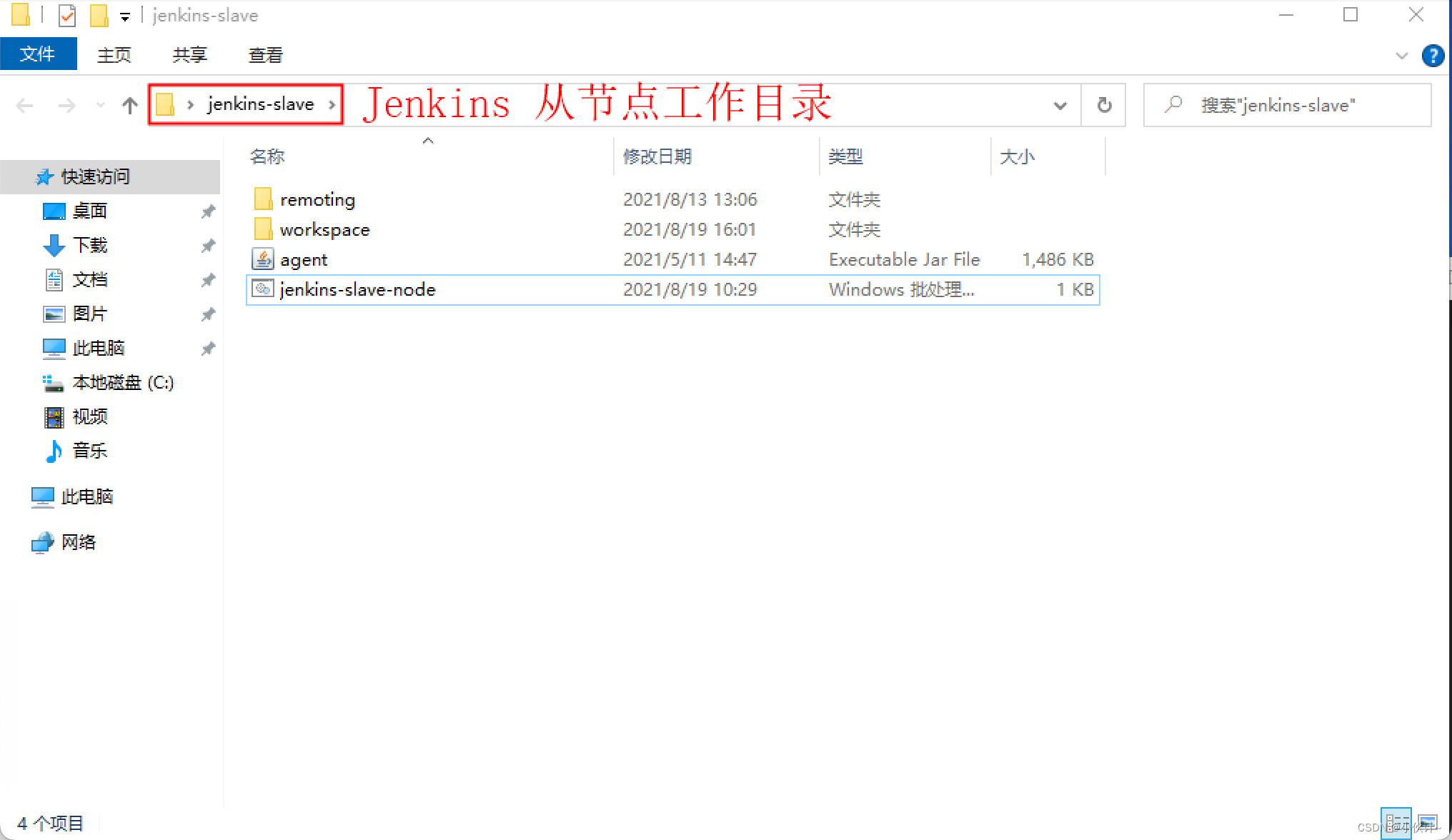Select the jenkins-slave-node batch file icon
The height and width of the screenshot is (840, 1452).
pos(263,289)
